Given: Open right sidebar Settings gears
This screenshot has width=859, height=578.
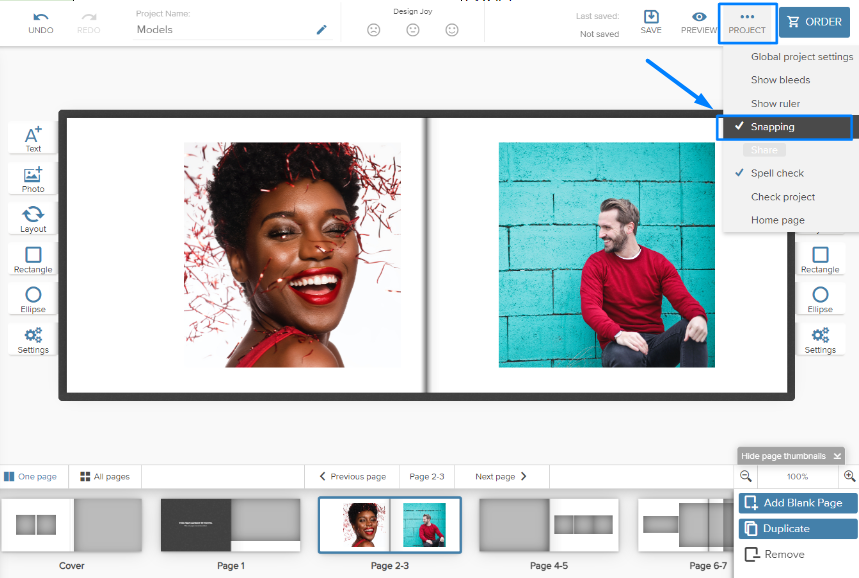Looking at the screenshot, I should (x=820, y=340).
